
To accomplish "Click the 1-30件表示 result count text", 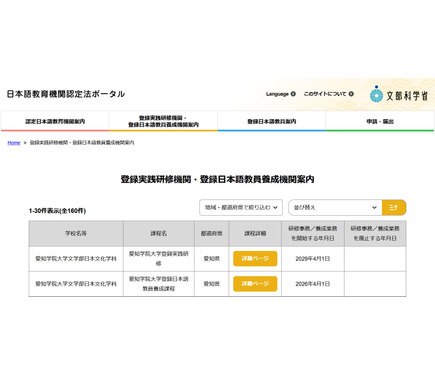I will 57,211.
